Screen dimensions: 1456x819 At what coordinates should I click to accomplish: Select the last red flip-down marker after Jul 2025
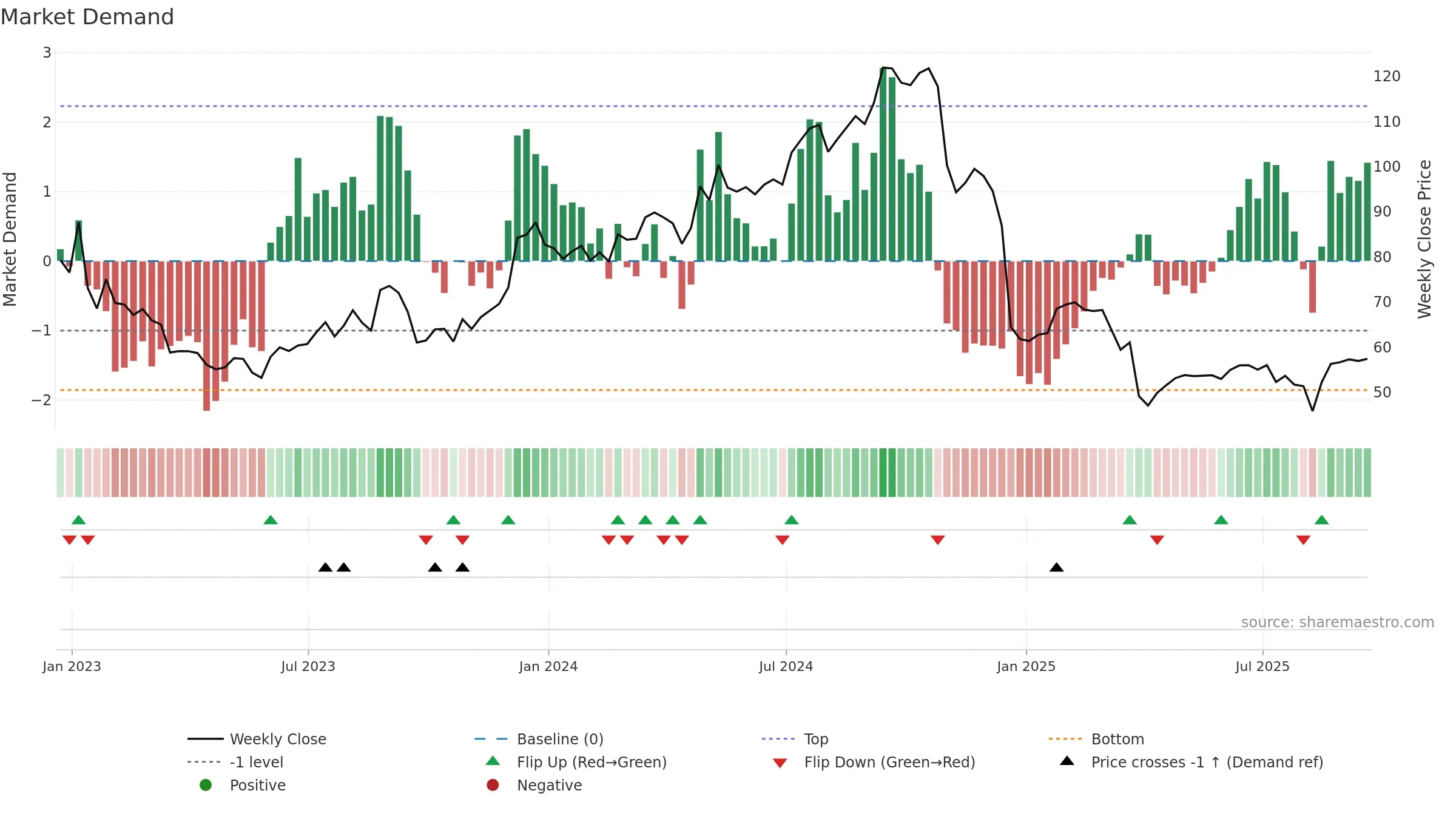pyautogui.click(x=1303, y=540)
